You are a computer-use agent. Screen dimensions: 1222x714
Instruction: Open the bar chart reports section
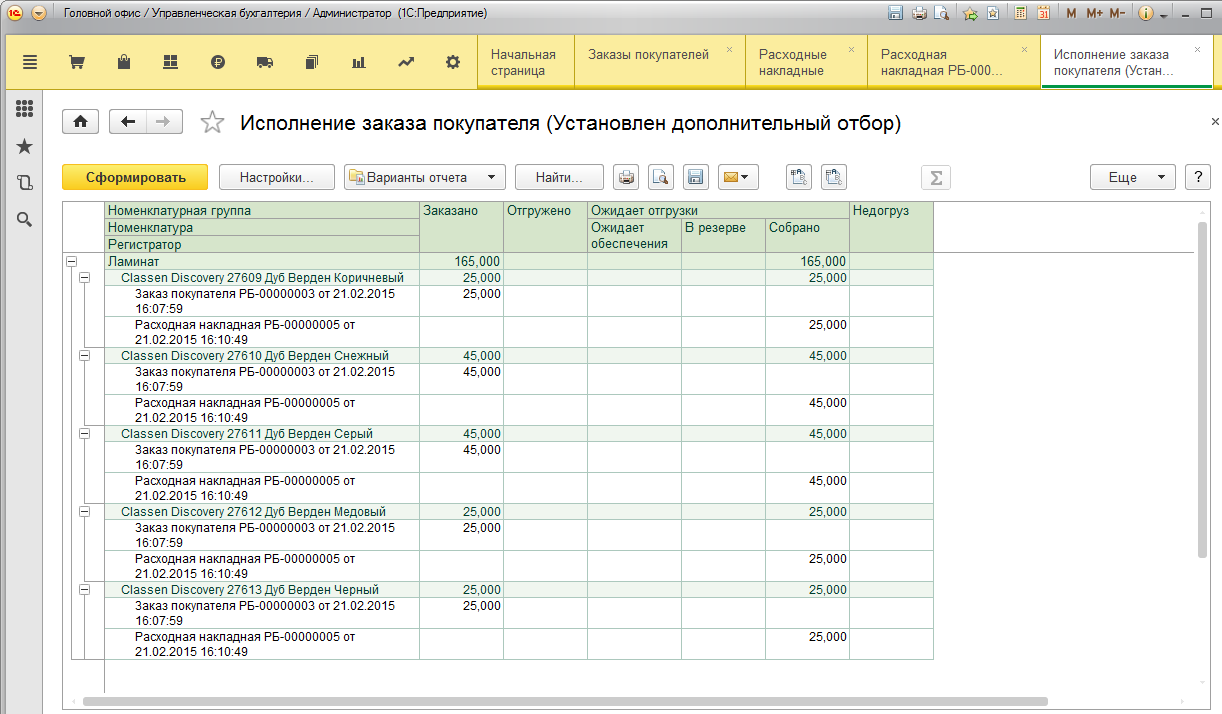point(358,62)
